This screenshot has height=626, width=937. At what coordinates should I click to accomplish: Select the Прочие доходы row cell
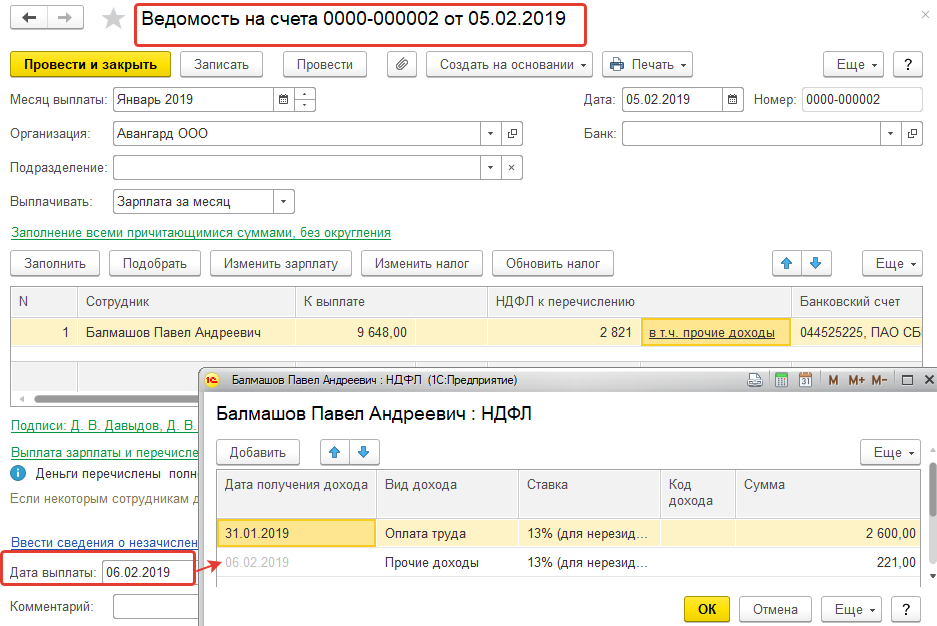click(448, 563)
